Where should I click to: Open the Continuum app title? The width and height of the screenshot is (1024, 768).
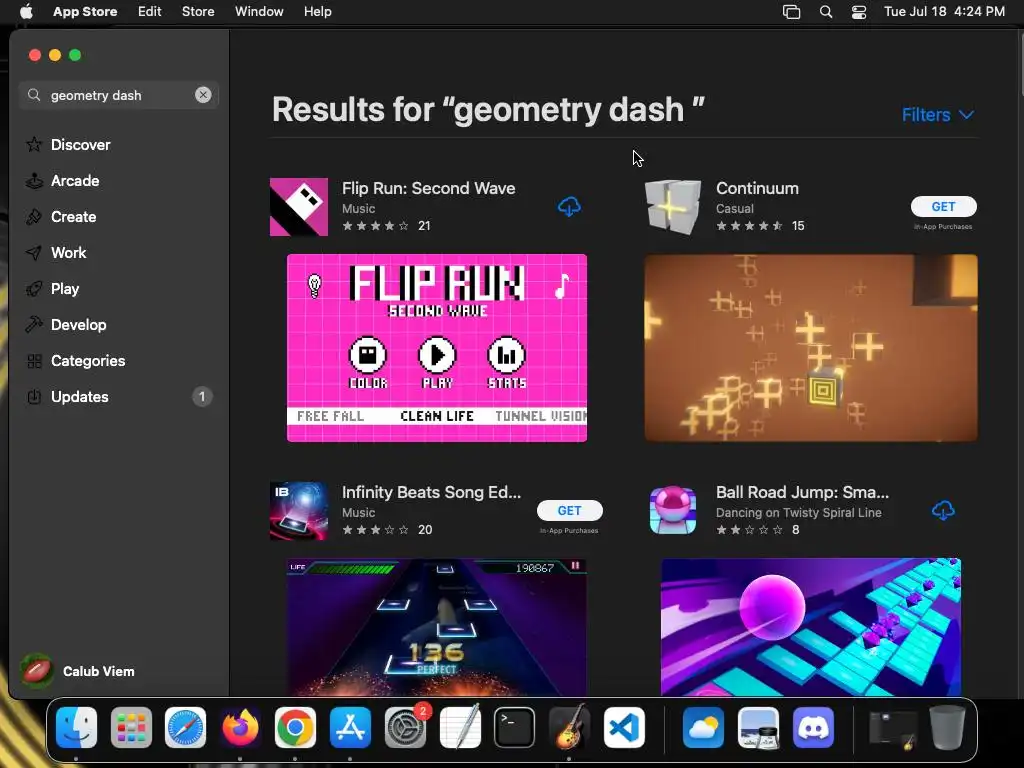757,188
